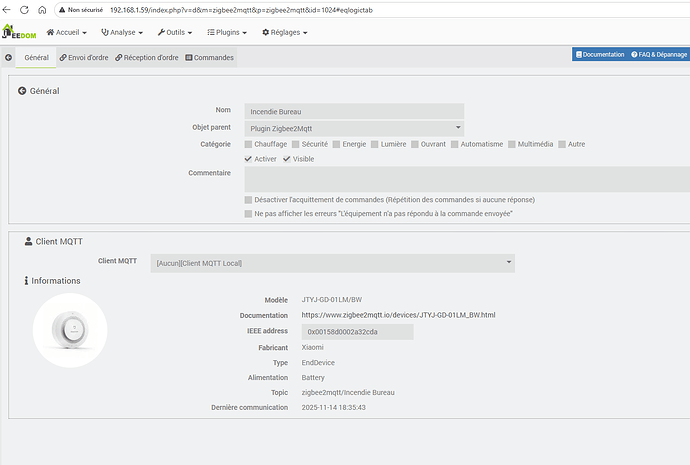690x465 pixels.
Task: Click the date 2025-11-14 18:35:43
Action: [334, 407]
